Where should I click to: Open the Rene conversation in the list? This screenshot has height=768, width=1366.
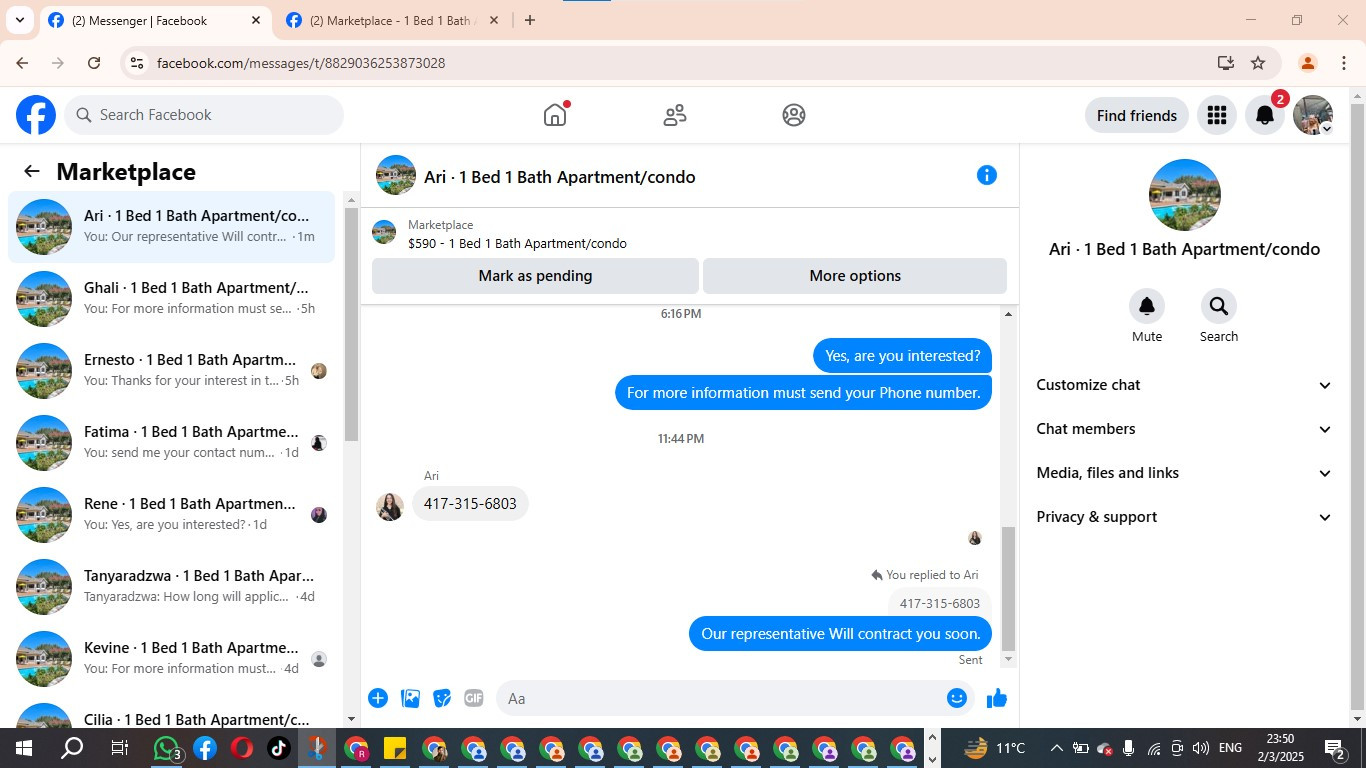tap(171, 515)
